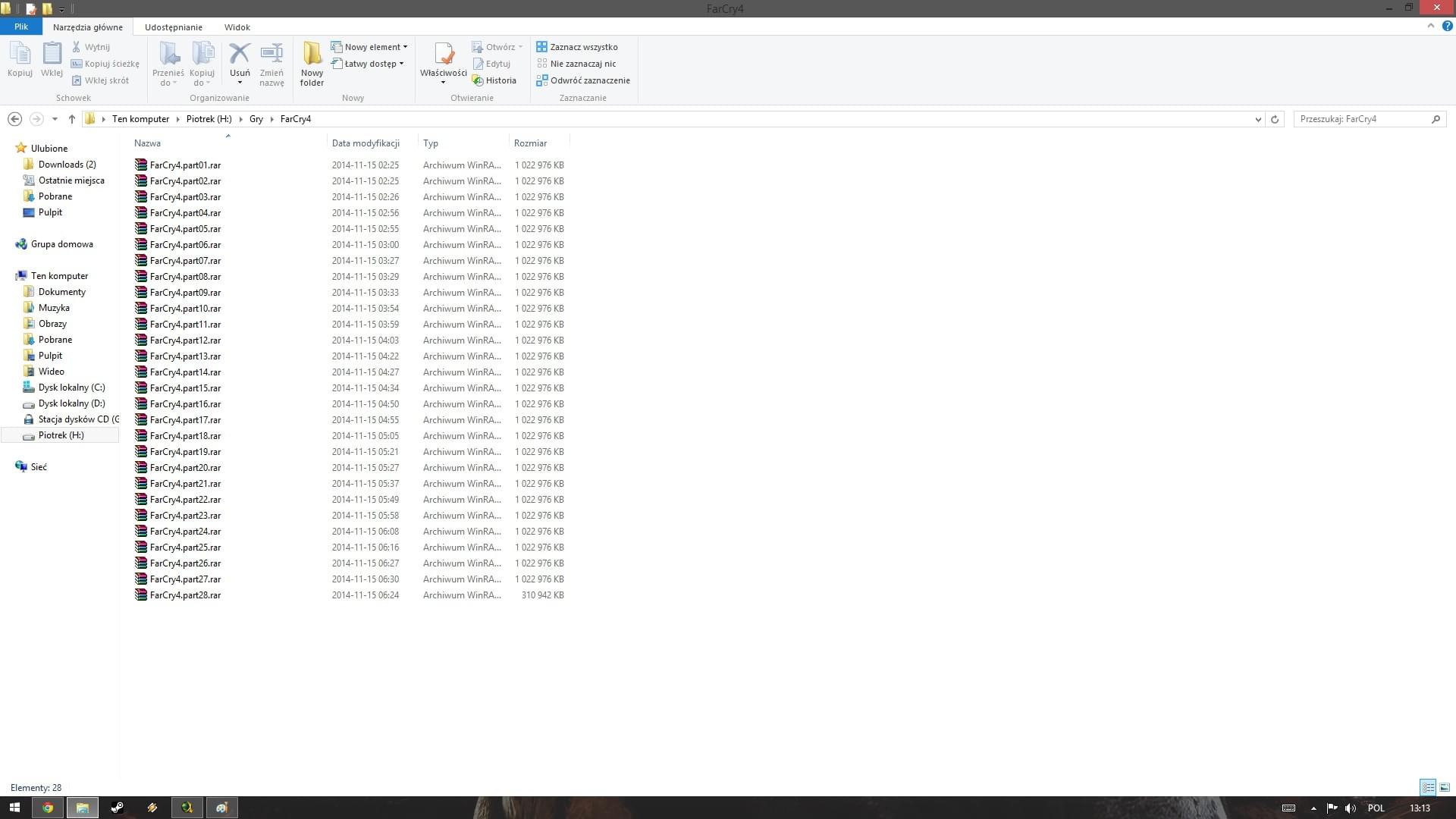Switch to large icons view in the status bar
The height and width of the screenshot is (819, 1456).
click(x=1445, y=787)
